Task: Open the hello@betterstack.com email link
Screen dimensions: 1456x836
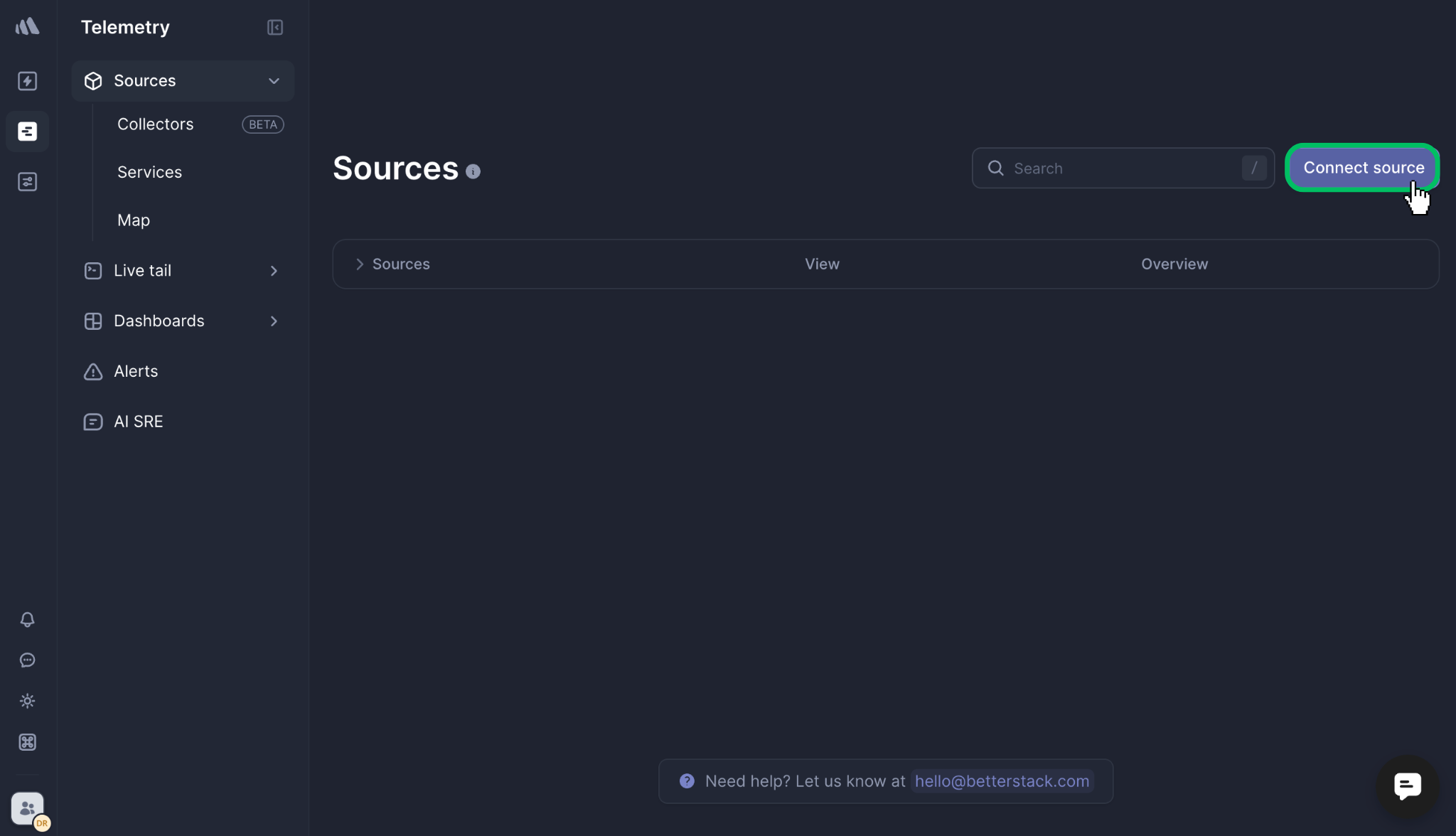Action: coord(1001,781)
